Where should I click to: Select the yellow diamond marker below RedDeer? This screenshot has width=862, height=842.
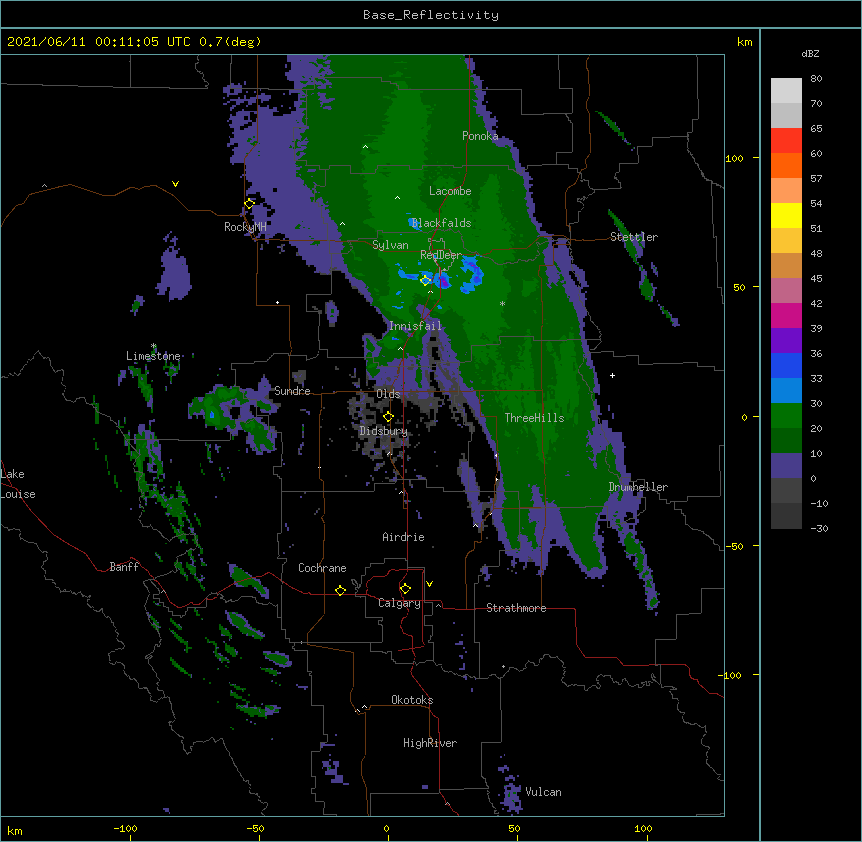point(425,280)
